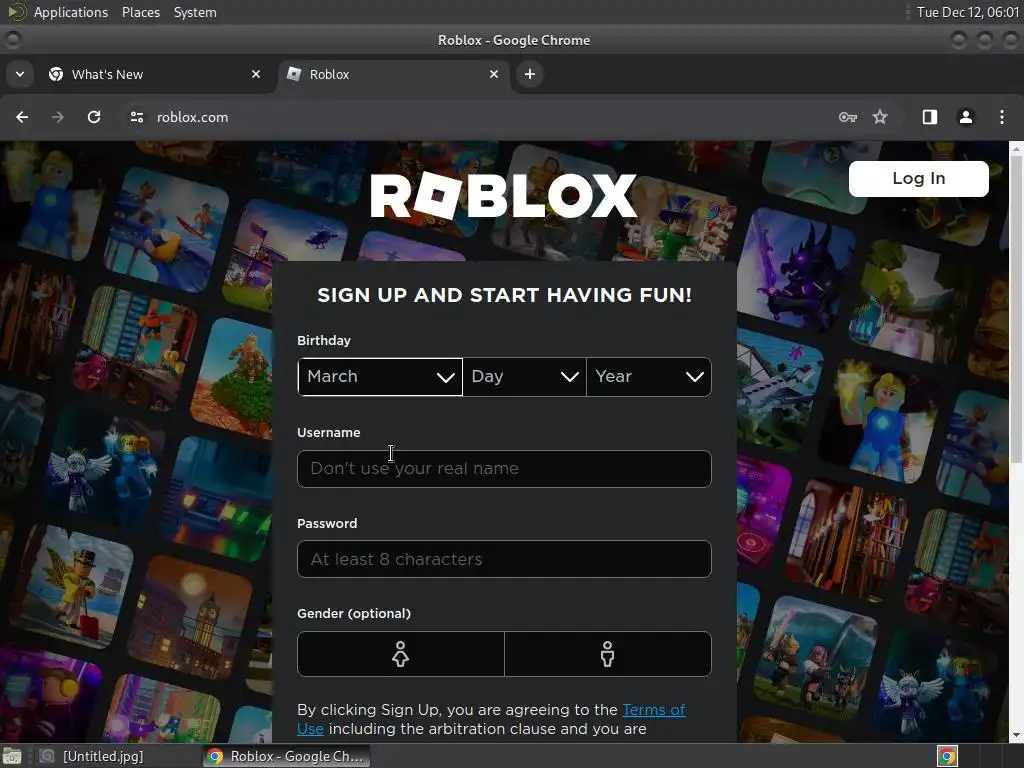
Task: Open the birthday Year dropdown
Action: pos(648,376)
